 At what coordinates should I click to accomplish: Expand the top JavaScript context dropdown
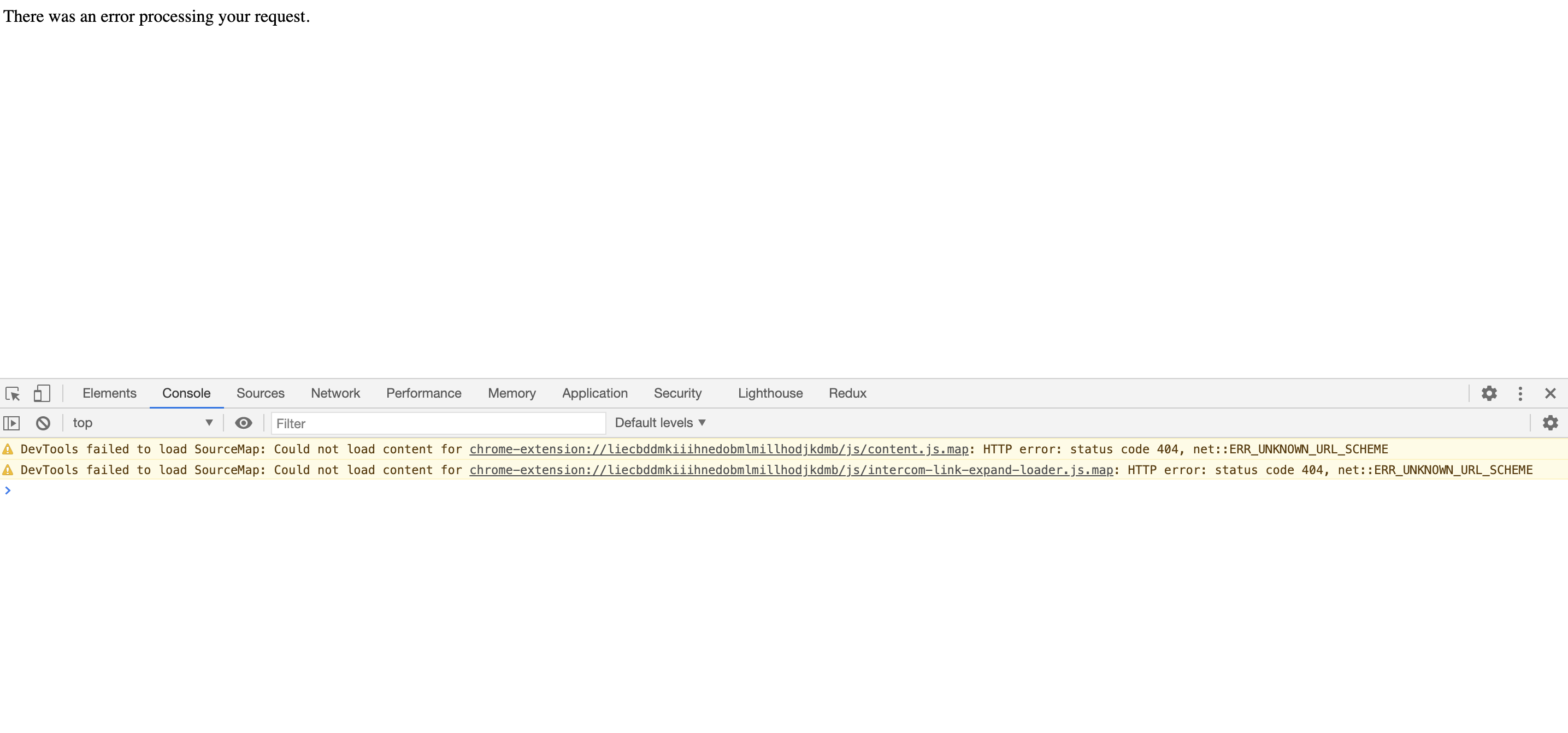coord(142,423)
